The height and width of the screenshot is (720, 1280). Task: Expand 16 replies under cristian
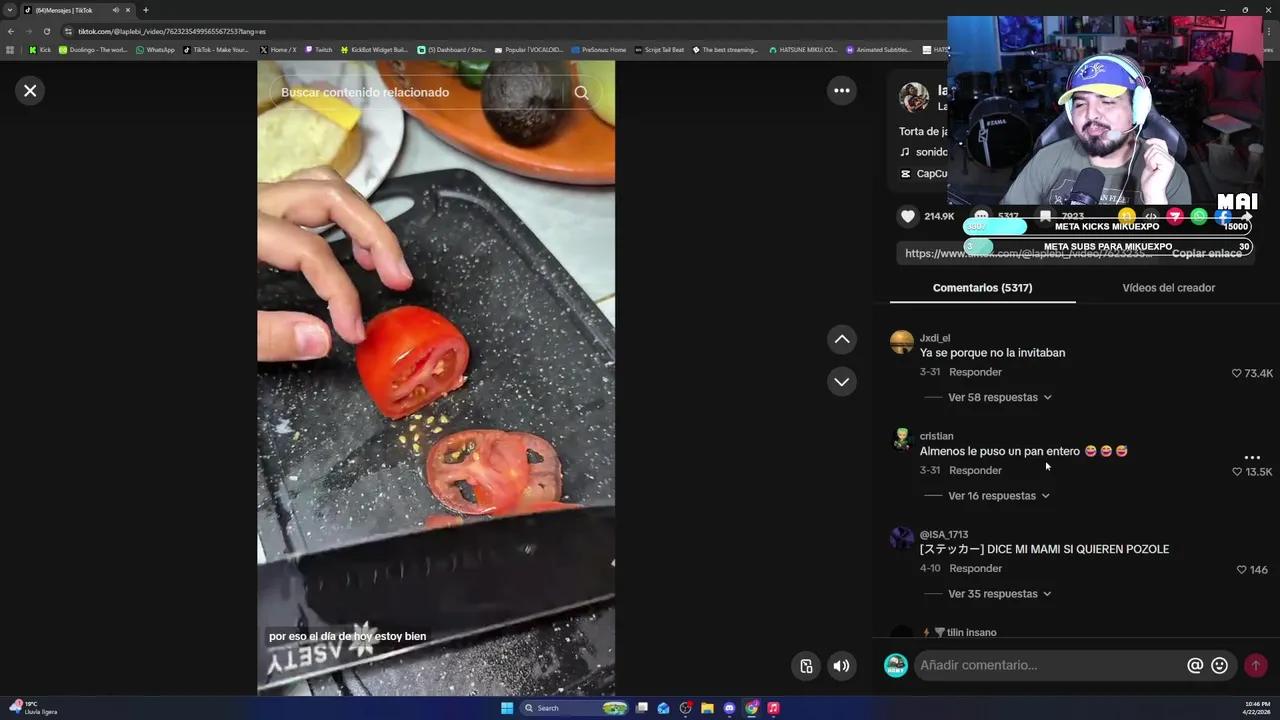click(x=998, y=496)
